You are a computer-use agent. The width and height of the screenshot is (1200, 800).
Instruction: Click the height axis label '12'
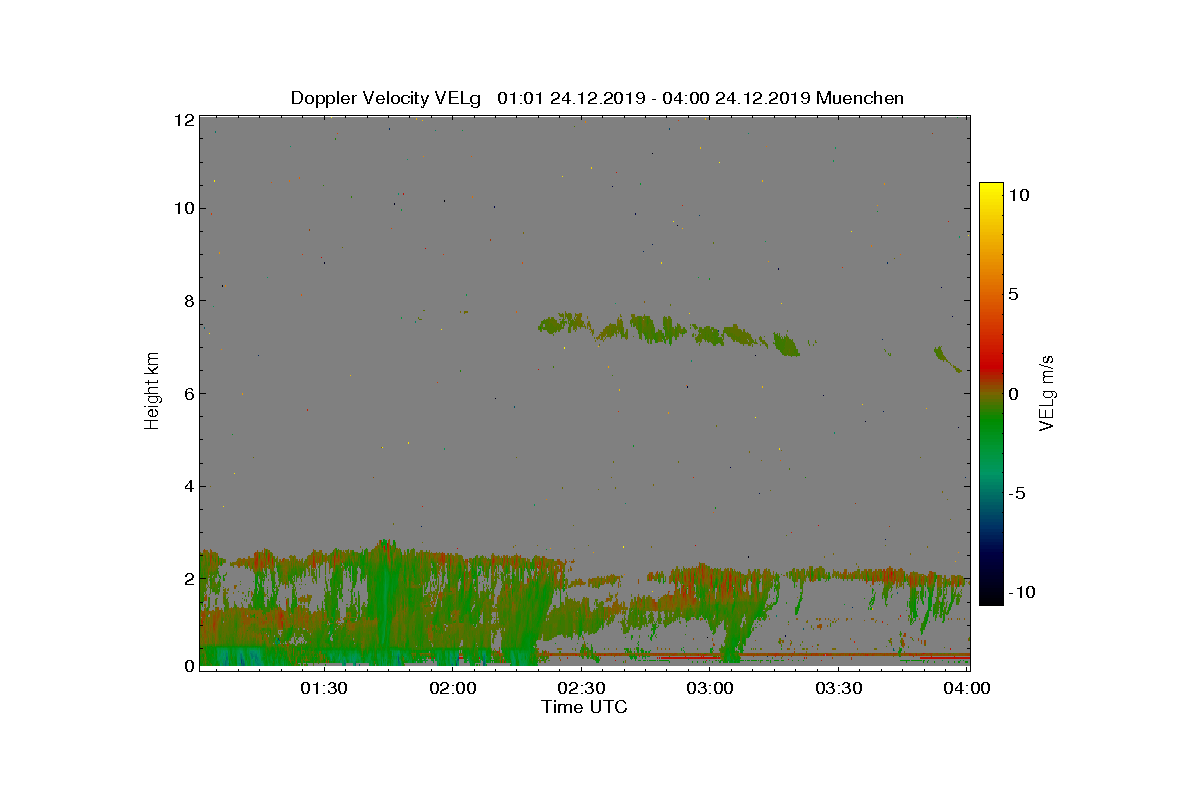click(x=182, y=119)
